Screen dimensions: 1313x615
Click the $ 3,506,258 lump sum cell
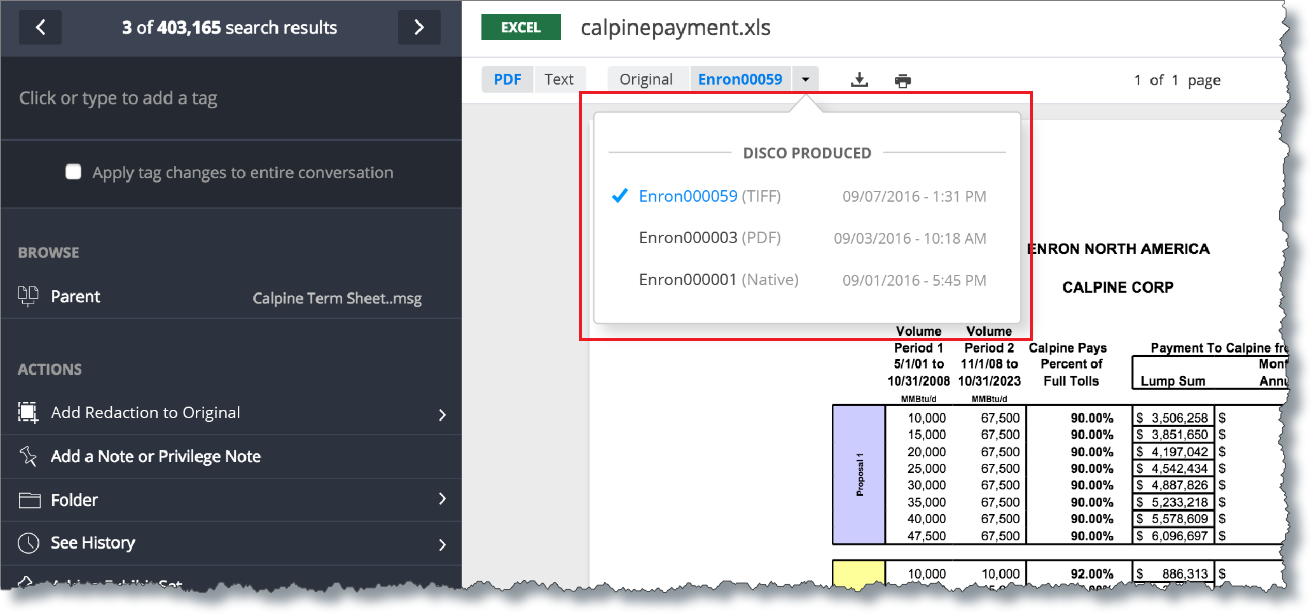click(x=1172, y=418)
